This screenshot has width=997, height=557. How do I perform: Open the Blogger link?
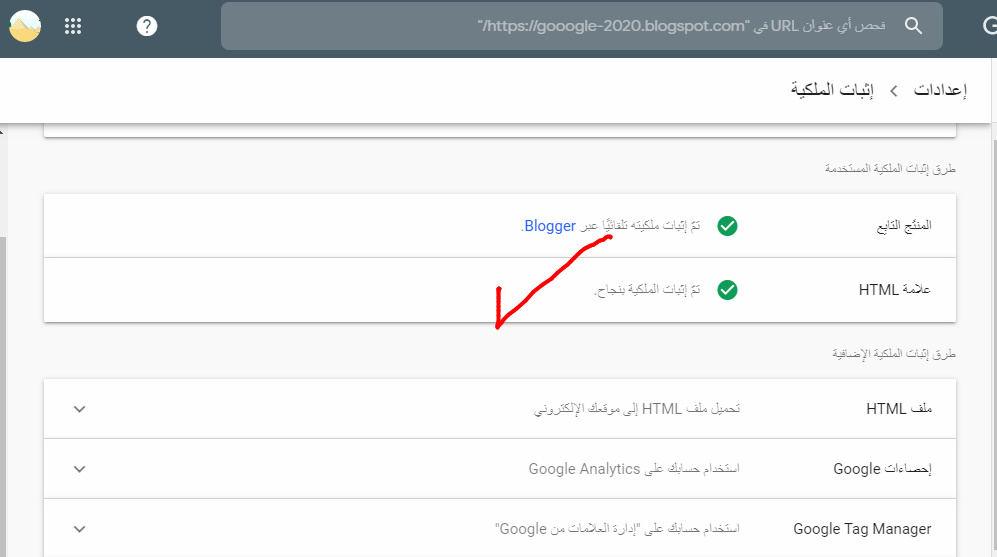pyautogui.click(x=550, y=226)
